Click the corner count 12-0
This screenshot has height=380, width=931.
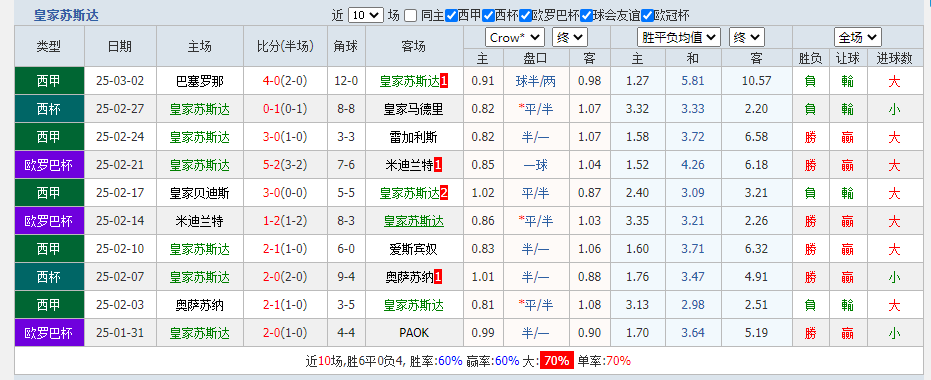[346, 81]
